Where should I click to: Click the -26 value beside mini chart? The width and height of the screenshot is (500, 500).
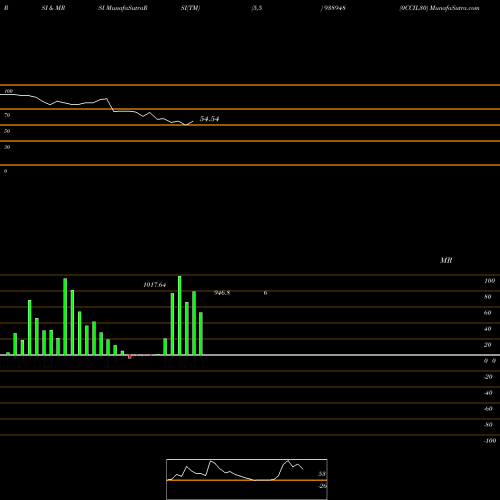point(322,486)
